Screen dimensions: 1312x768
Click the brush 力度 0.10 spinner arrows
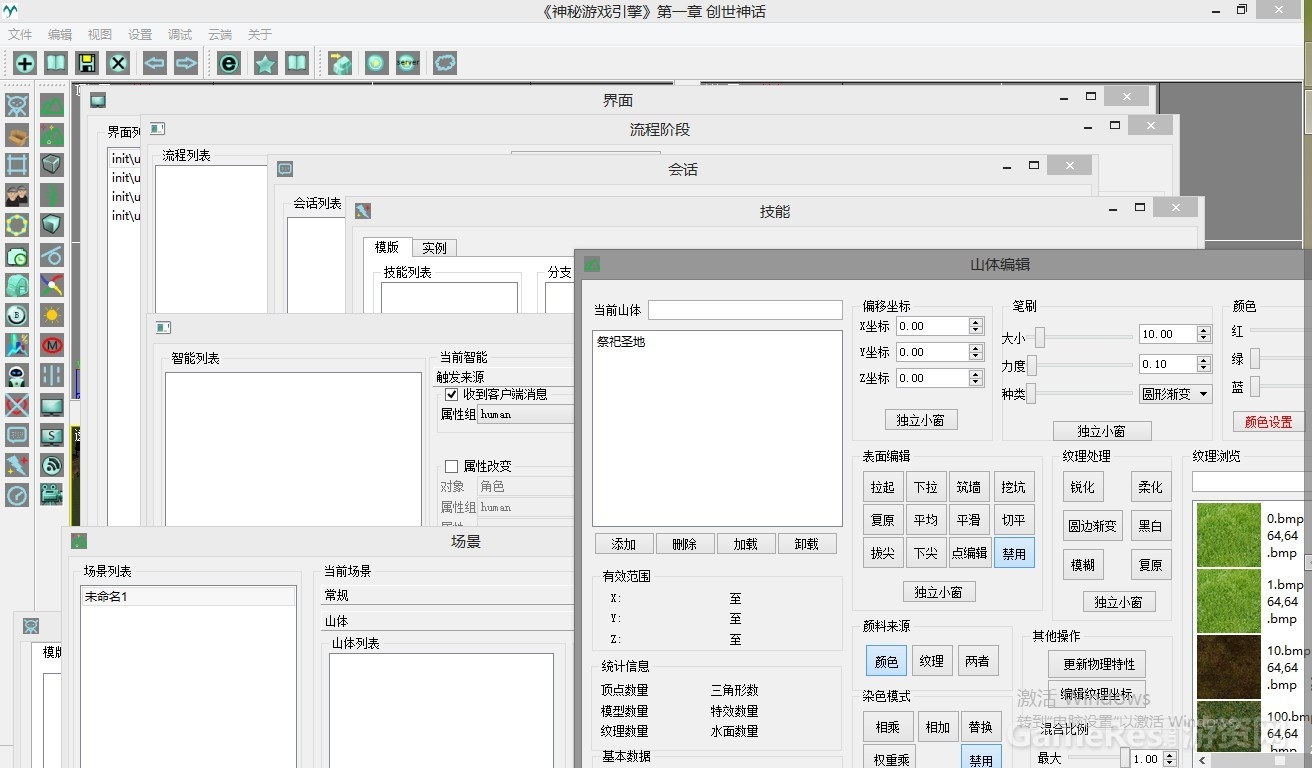click(1204, 364)
